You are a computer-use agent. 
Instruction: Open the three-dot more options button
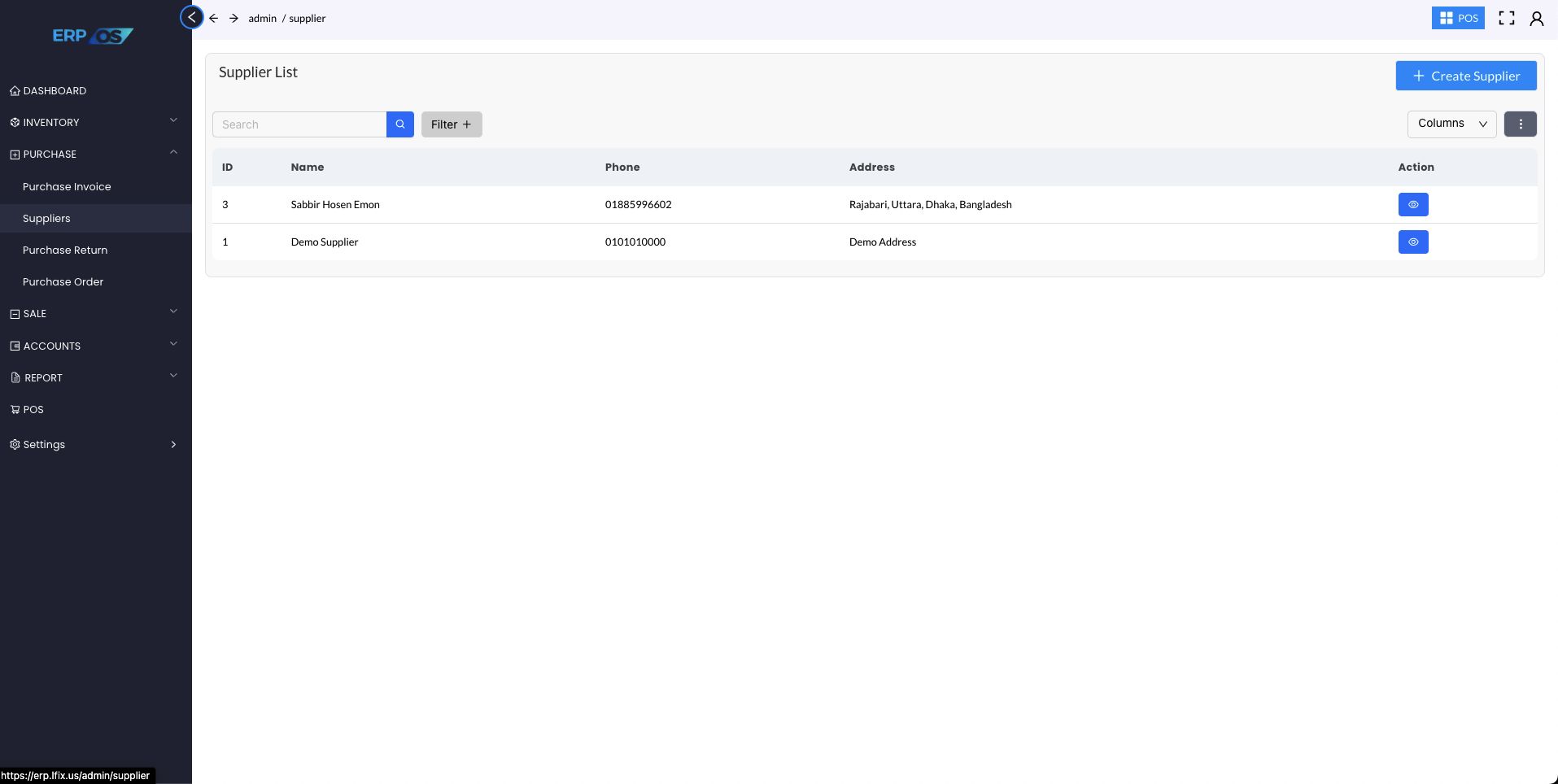[x=1520, y=124]
